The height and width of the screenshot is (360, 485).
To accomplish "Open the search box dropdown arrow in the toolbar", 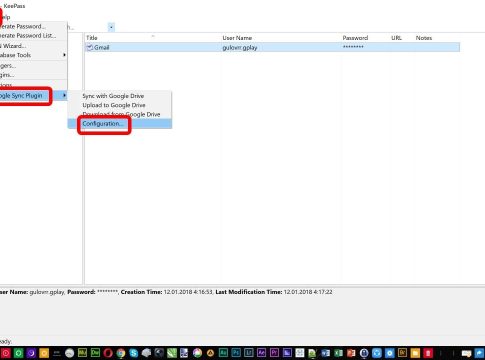I will [x=111, y=27].
